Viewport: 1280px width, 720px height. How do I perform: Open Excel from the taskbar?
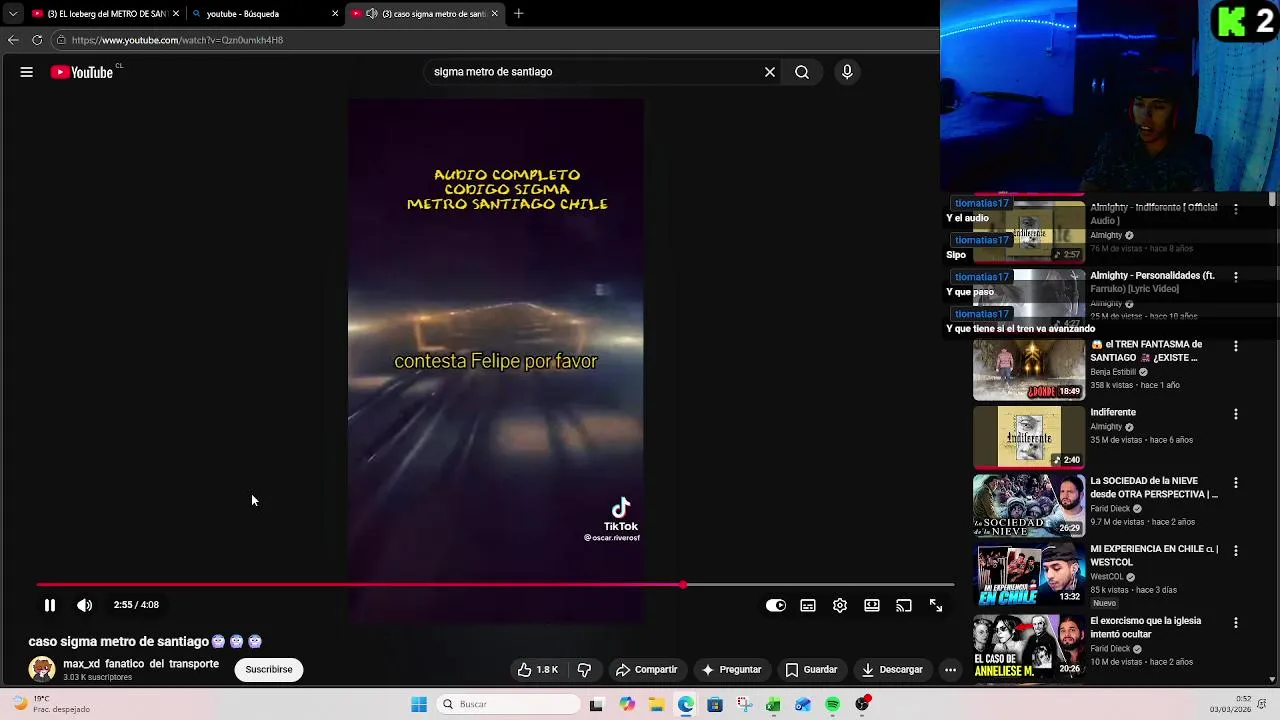click(773, 705)
